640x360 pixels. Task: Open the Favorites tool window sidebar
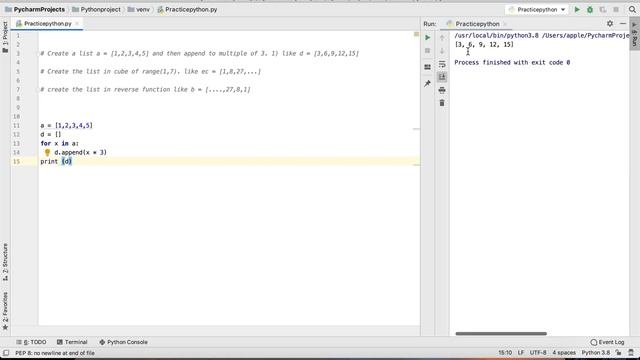(5, 311)
